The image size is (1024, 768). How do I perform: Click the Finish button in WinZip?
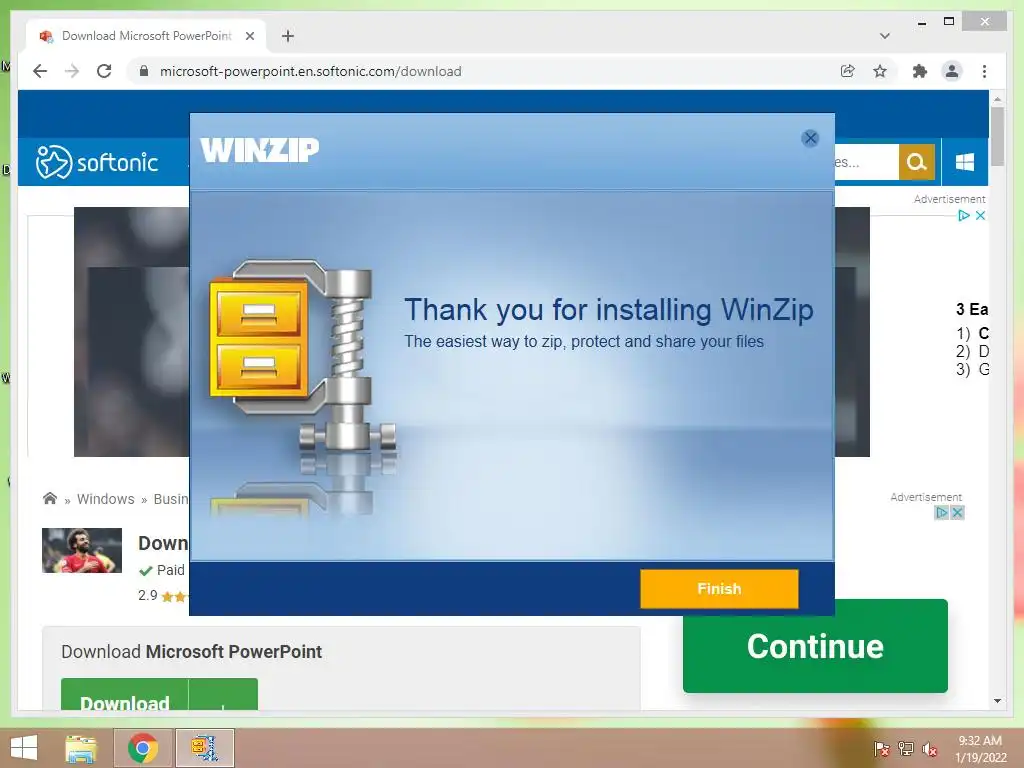(x=719, y=588)
